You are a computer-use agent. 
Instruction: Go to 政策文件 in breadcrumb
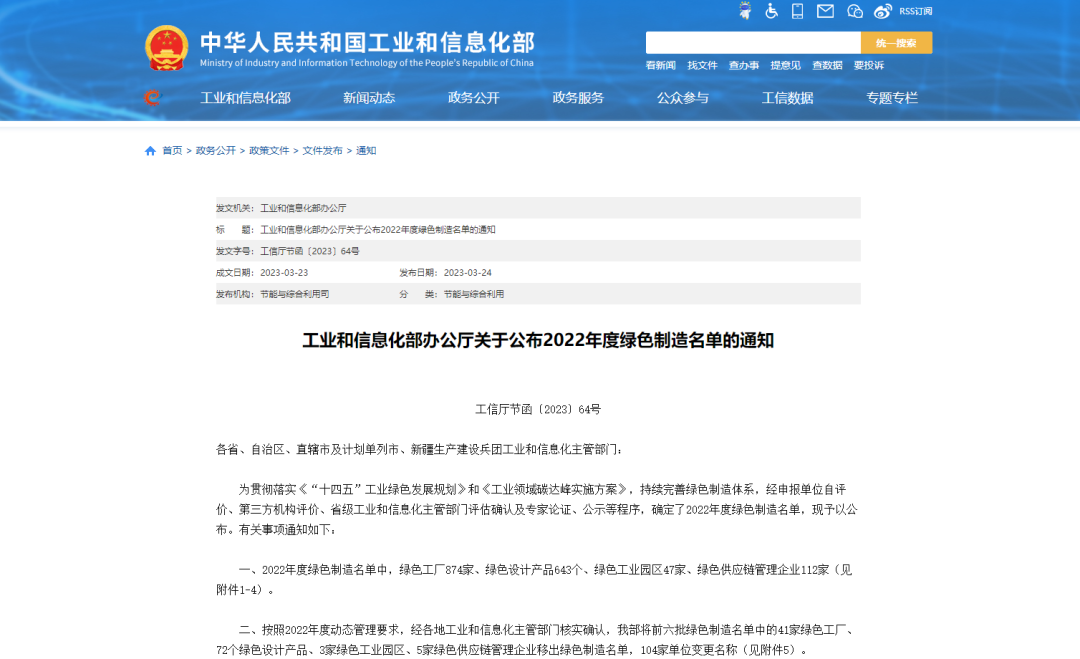[269, 151]
